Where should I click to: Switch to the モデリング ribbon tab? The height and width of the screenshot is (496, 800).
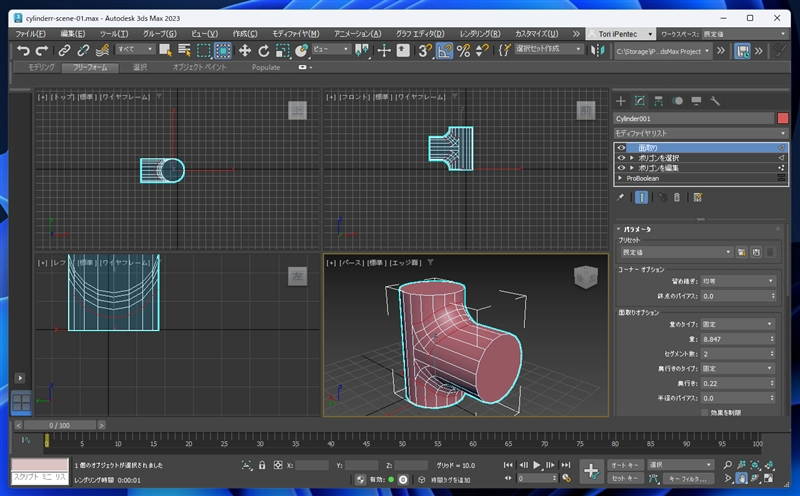pos(41,67)
